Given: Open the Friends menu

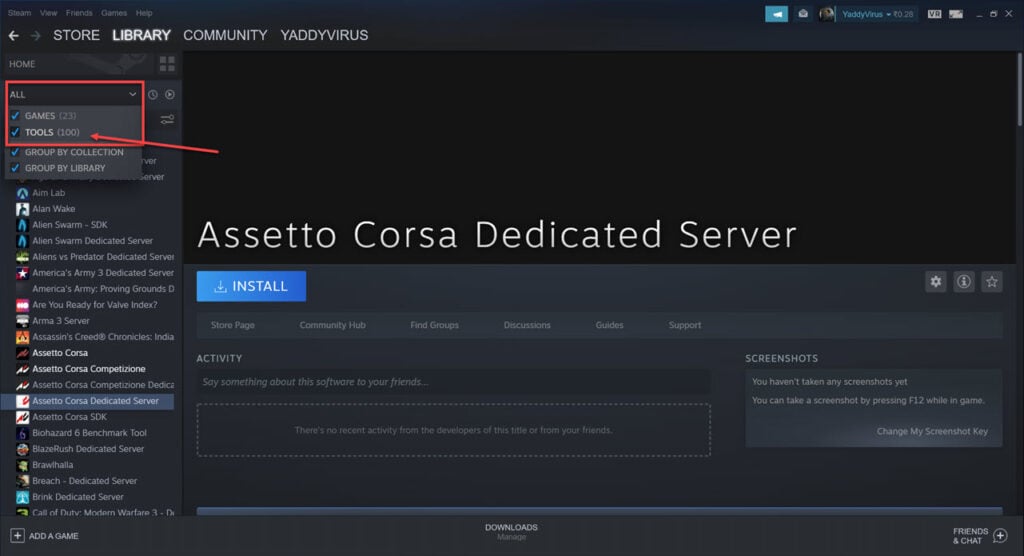Looking at the screenshot, I should [x=79, y=12].
